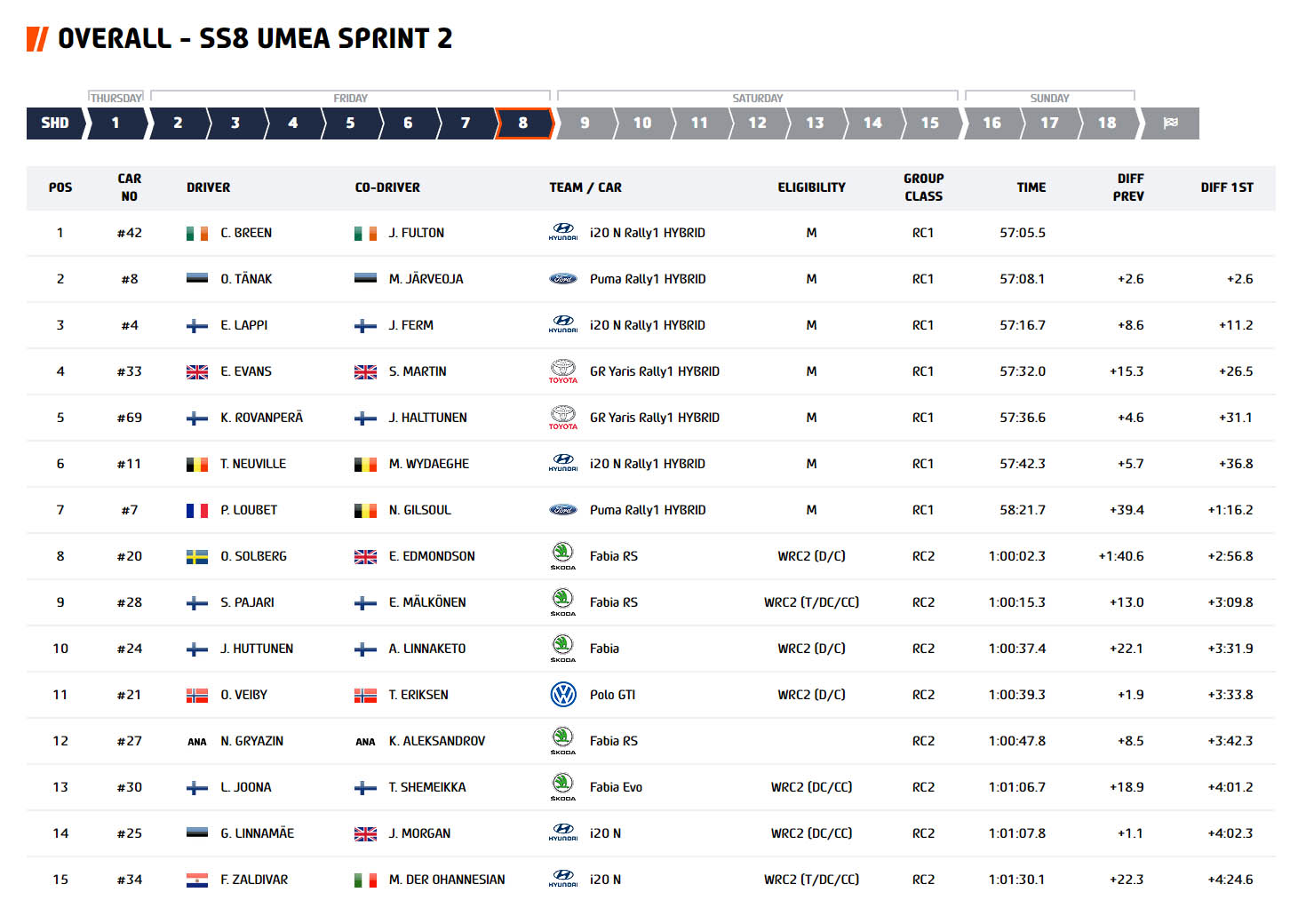This screenshot has height=924, width=1298.
Task: Switch to stage 7 tab
Action: click(466, 123)
